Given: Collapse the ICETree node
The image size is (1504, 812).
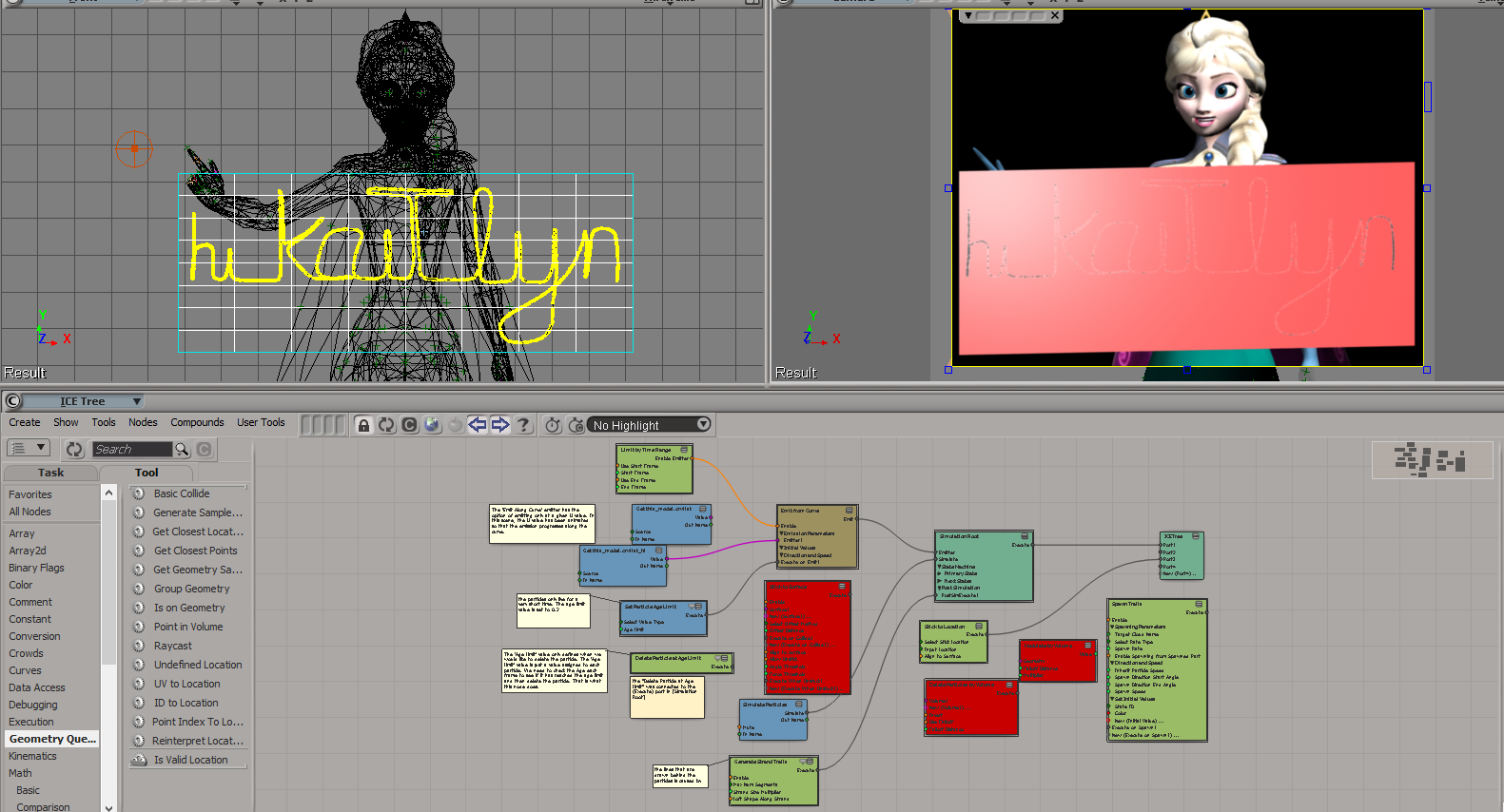Looking at the screenshot, I should coord(1196,536).
